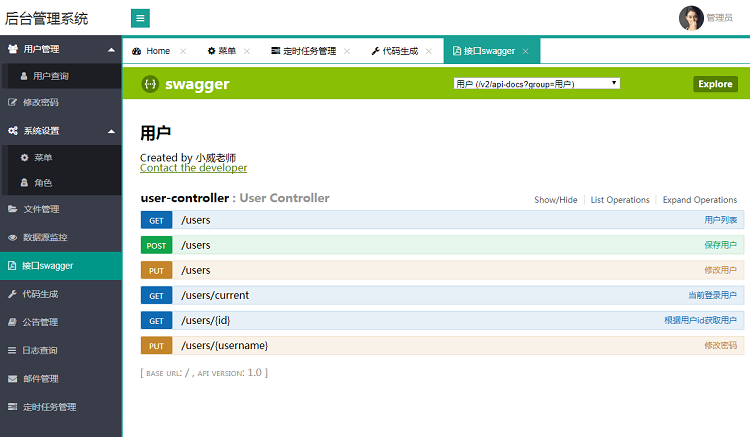Viewport: 750px width, 437px height.
Task: Click the swagger logo icon
Action: click(149, 84)
